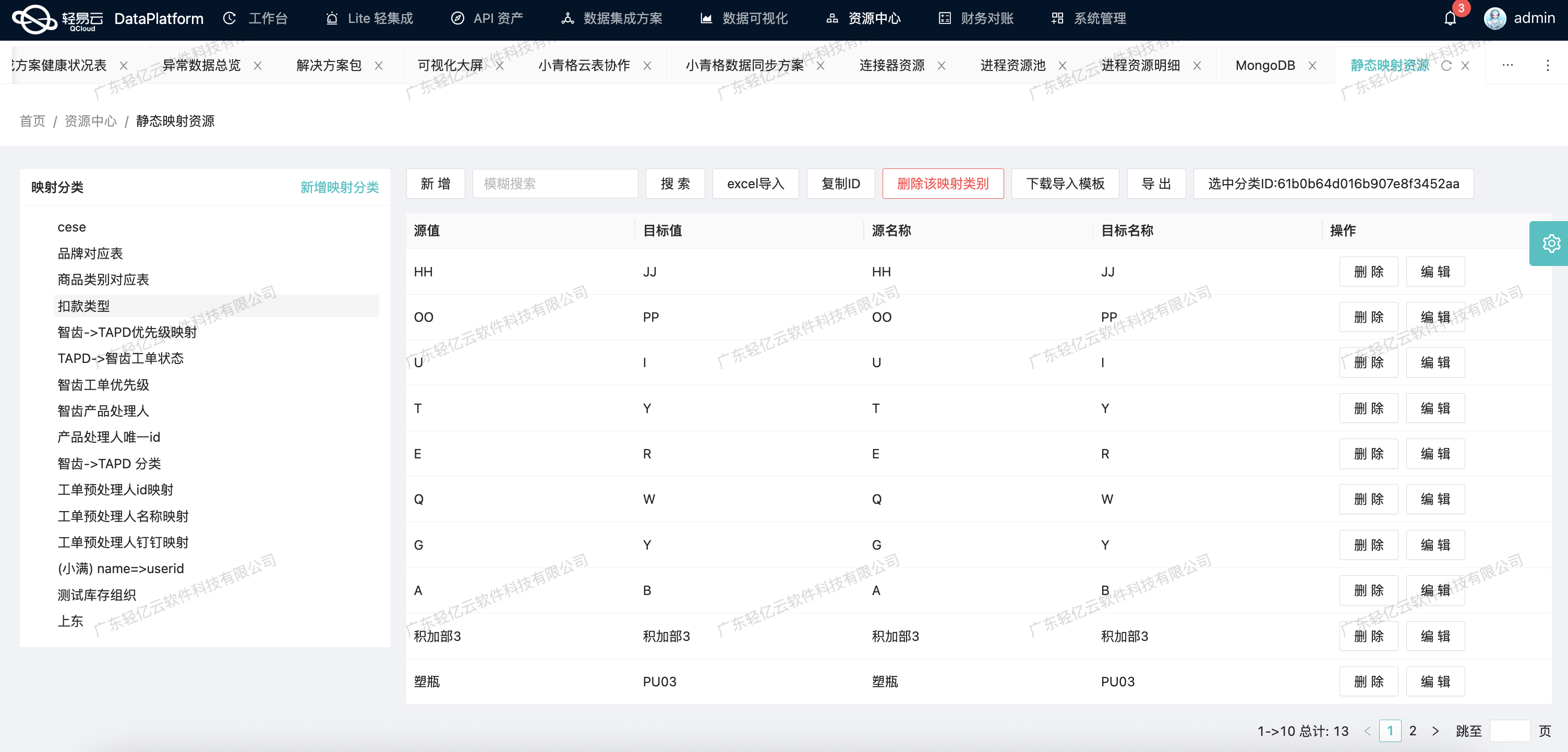Go to 首页 breadcrumb
Screen dimensions: 1568x752
(x=32, y=121)
